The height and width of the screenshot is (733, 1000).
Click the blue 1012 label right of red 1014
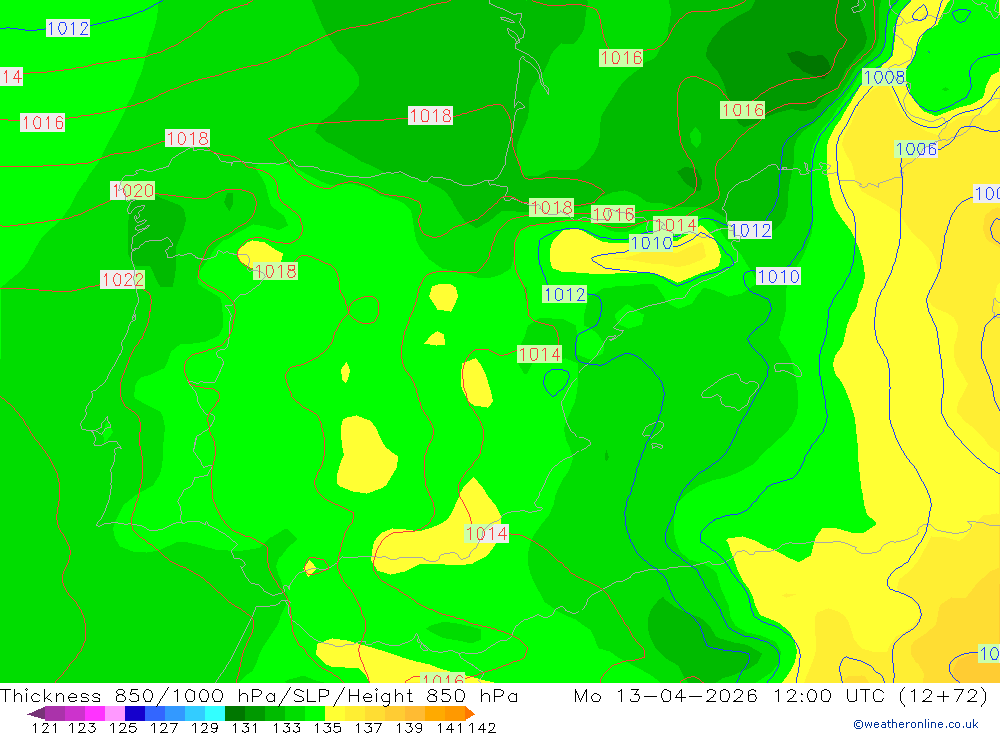(x=750, y=230)
